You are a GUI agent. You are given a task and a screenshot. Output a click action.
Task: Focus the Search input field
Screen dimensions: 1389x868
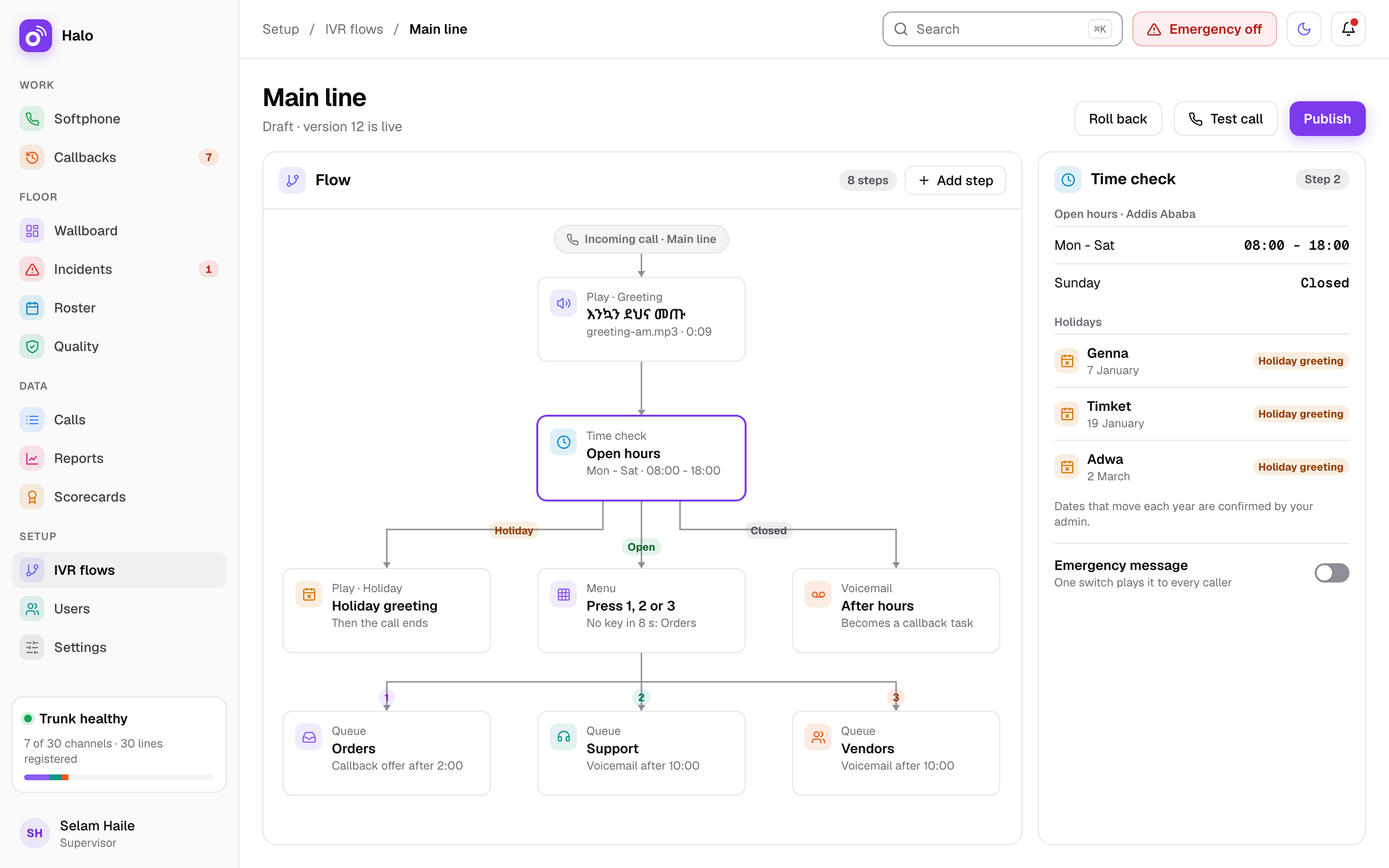pos(1002,29)
